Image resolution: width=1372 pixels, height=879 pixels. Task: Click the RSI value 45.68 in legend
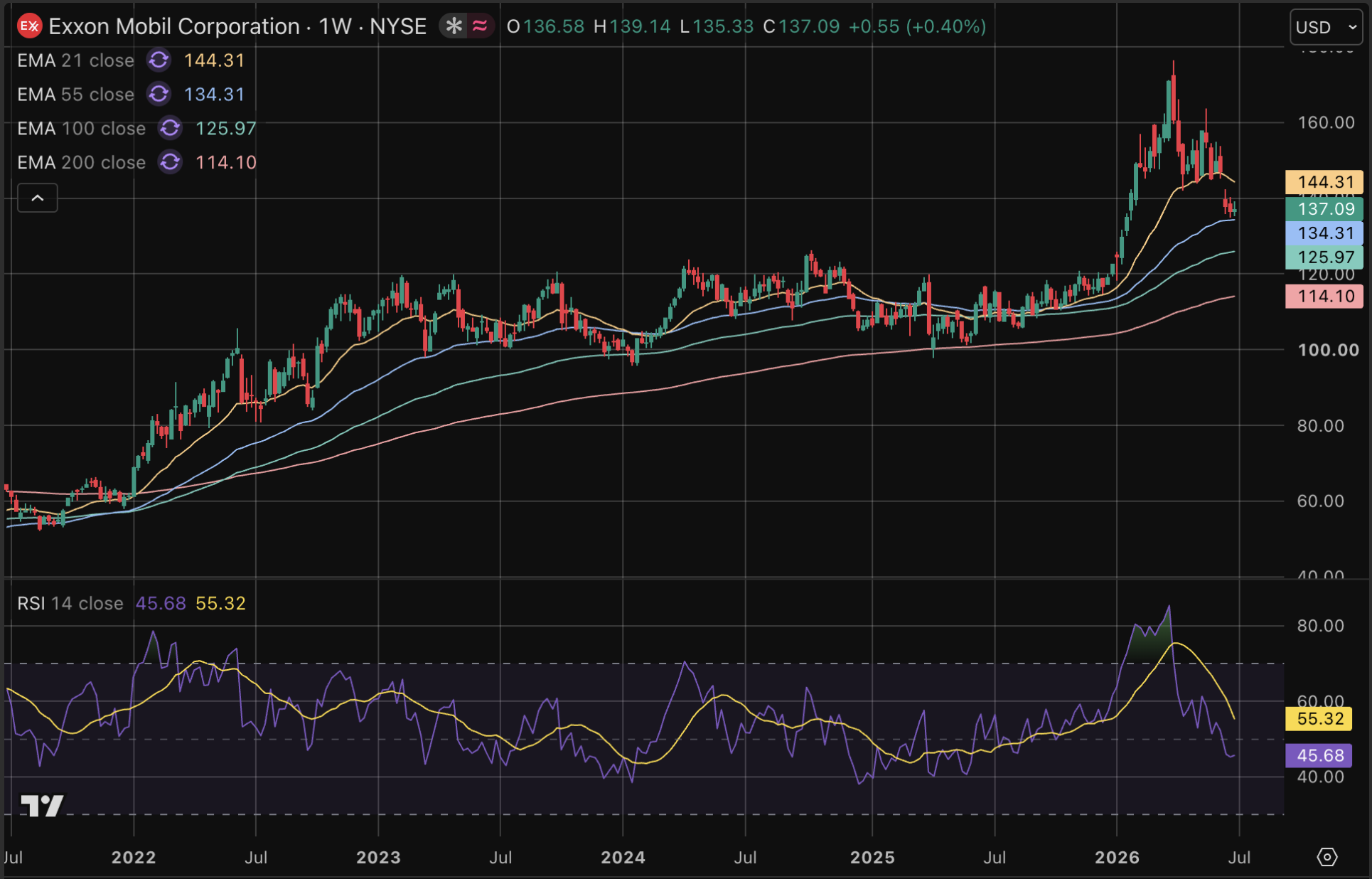[161, 604]
